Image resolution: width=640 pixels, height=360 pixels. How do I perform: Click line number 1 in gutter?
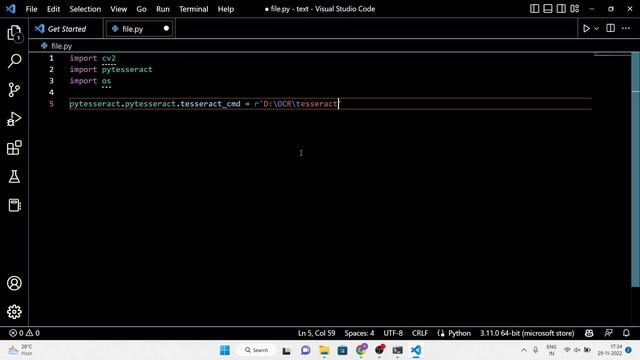tap(51, 58)
